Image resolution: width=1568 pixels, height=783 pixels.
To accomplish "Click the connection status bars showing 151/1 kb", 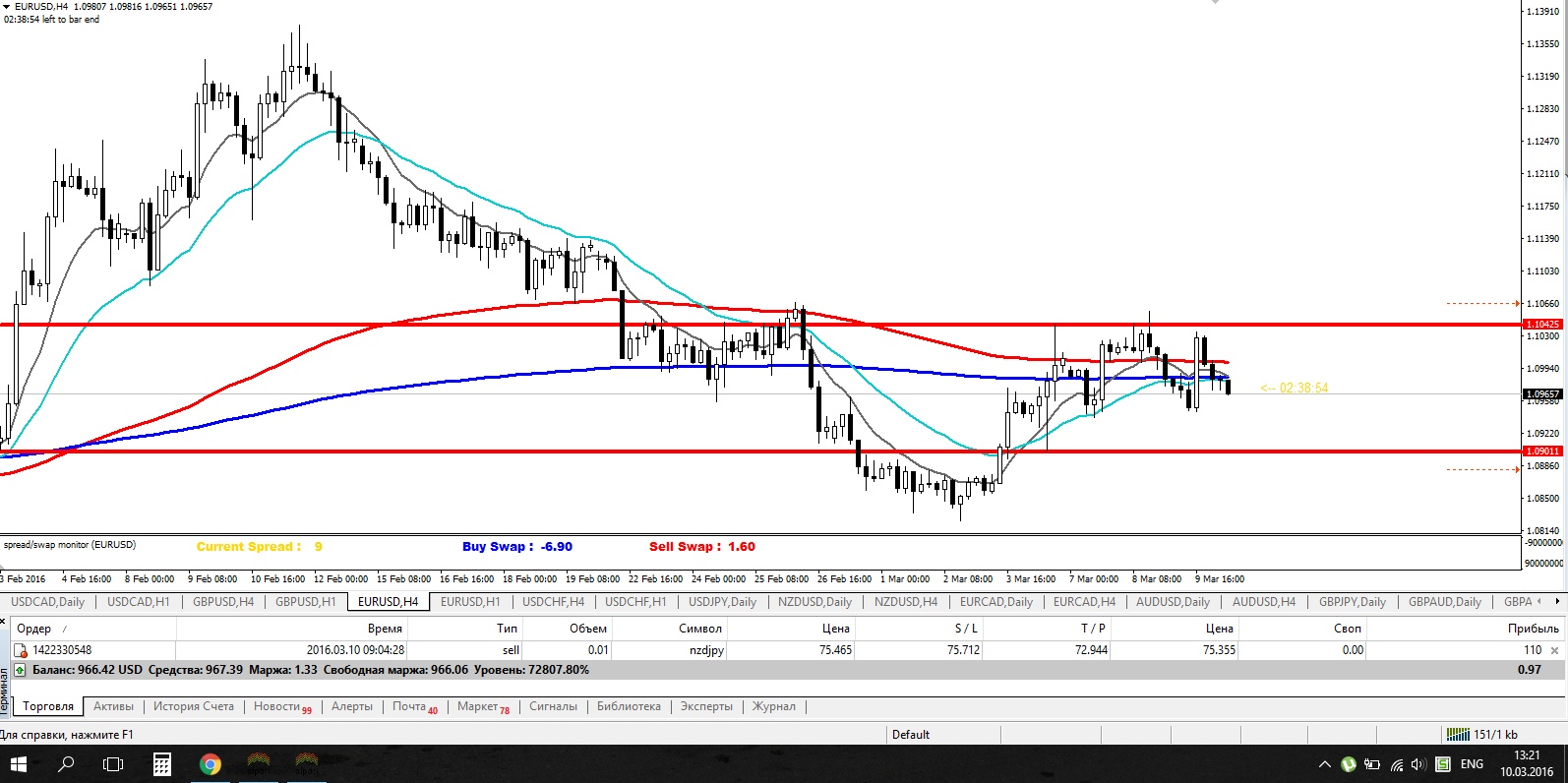I will 1457,735.
